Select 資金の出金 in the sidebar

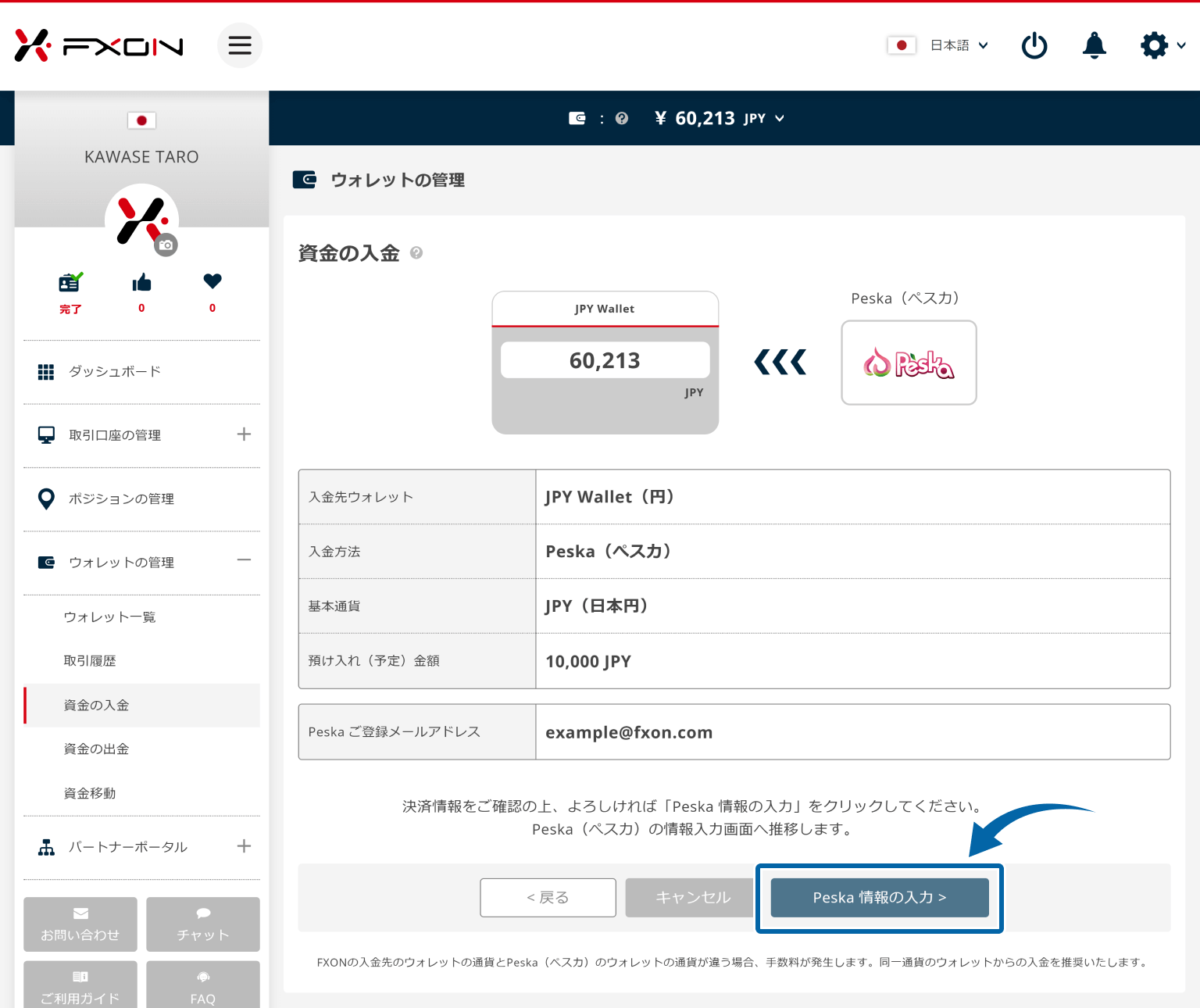click(96, 749)
